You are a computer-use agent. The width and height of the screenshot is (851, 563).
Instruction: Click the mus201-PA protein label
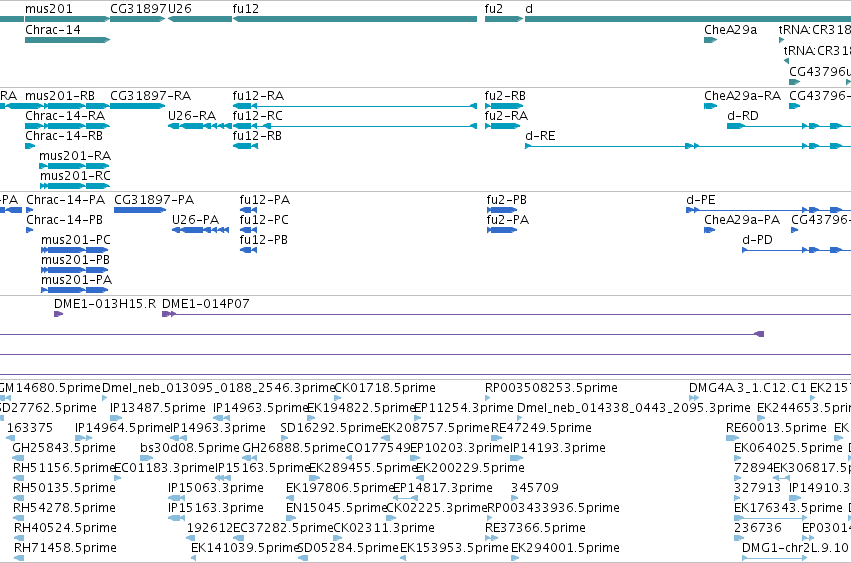(77, 280)
